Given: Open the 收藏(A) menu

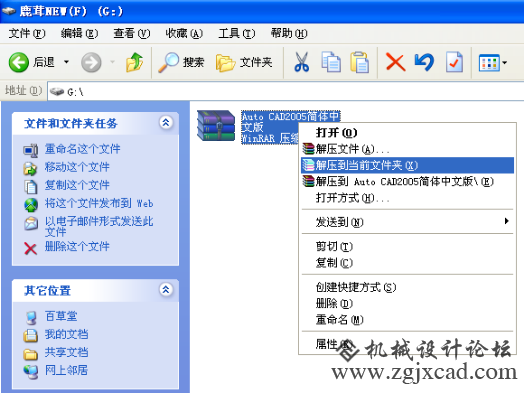Looking at the screenshot, I should click(184, 33).
